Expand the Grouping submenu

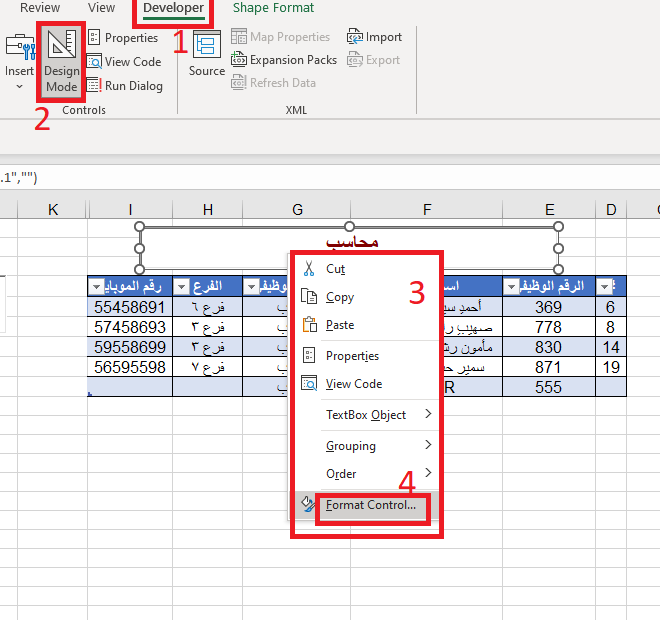[x=366, y=445]
